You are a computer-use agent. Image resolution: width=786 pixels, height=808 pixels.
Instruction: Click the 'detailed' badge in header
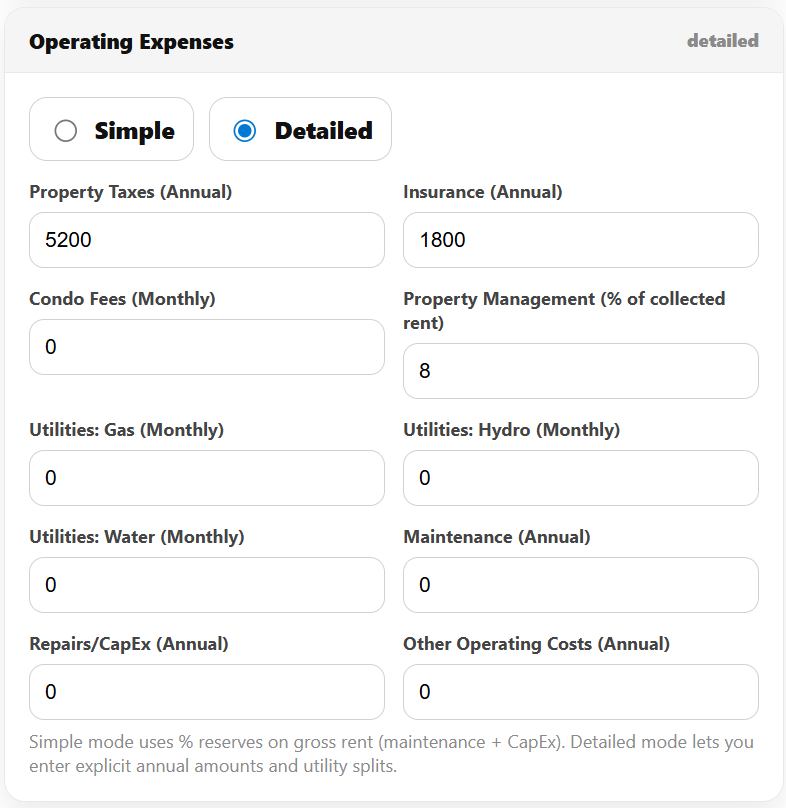[x=722, y=41]
